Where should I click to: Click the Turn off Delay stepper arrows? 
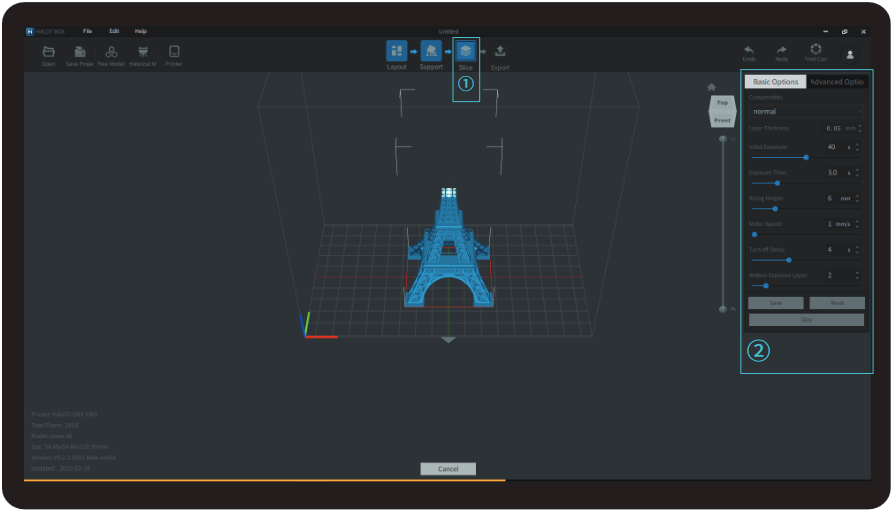point(857,250)
